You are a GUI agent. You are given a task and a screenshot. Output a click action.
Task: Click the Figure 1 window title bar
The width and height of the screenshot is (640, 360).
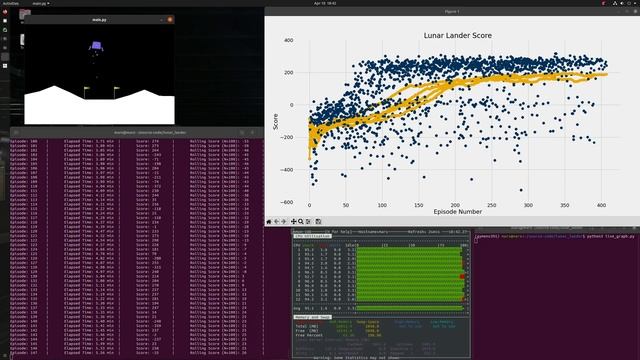tap(452, 11)
